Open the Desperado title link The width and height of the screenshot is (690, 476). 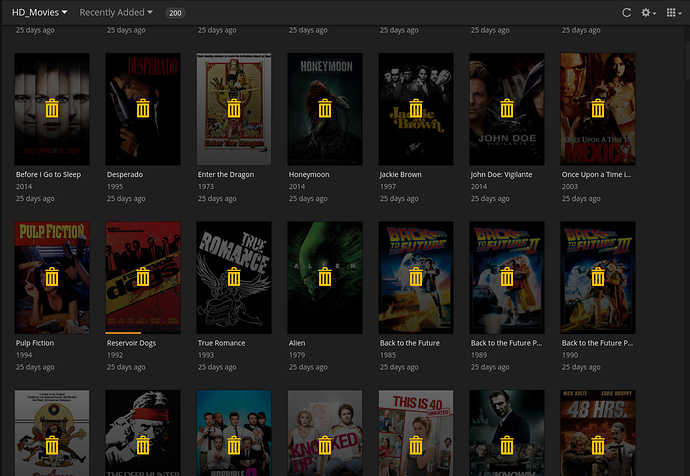[125, 175]
